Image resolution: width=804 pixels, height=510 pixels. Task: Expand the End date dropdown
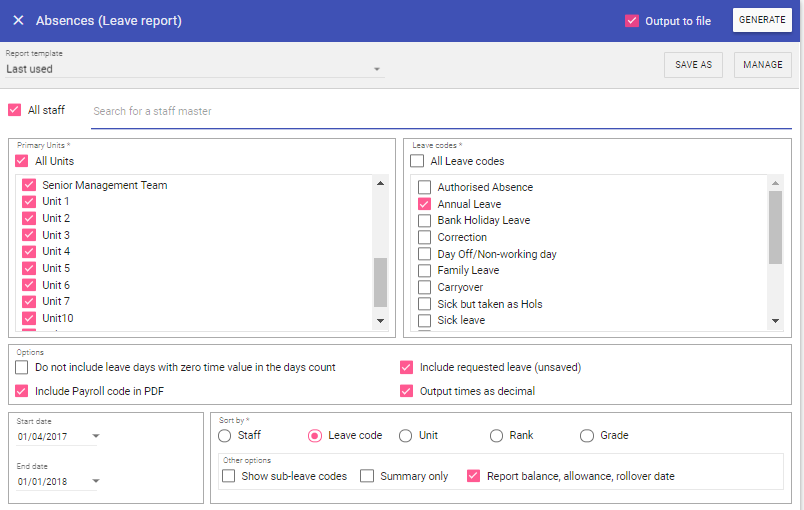pos(96,482)
